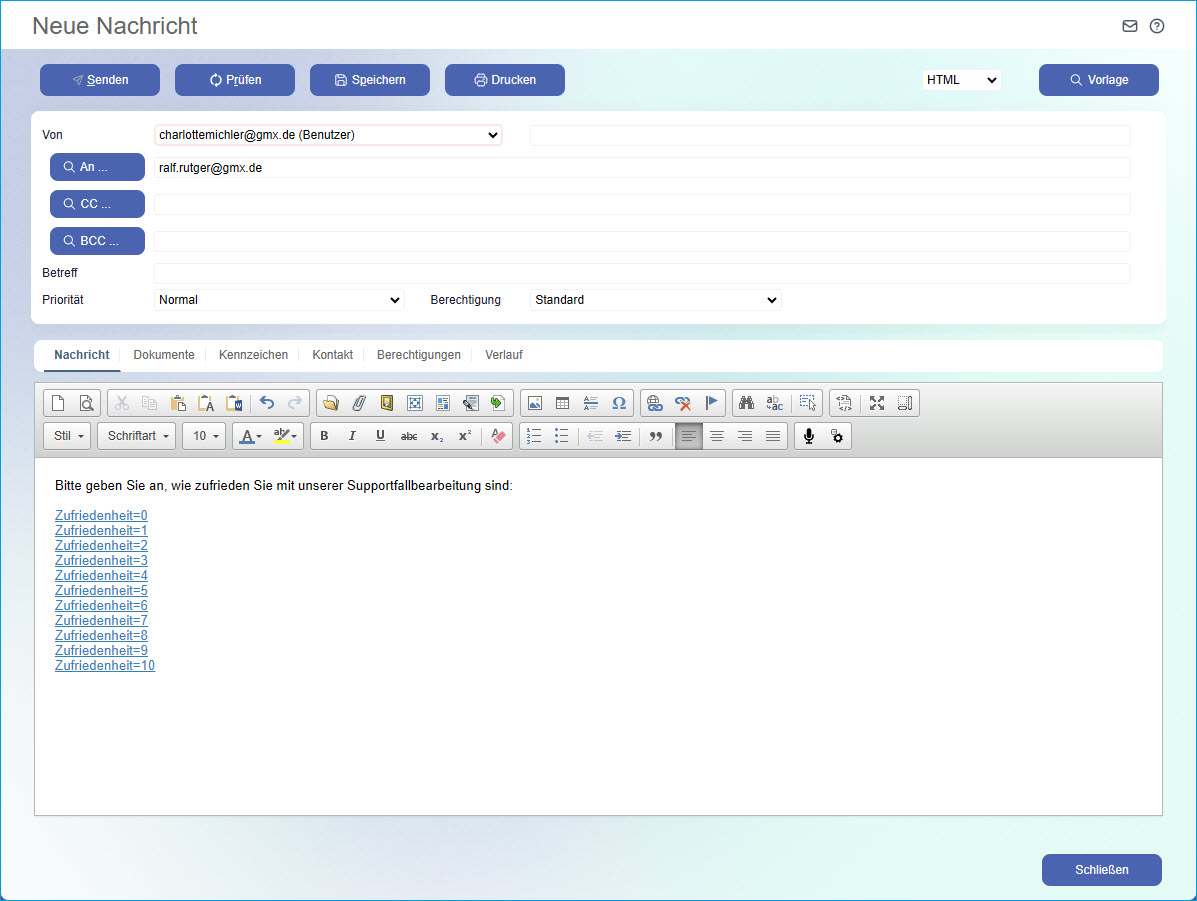Click the paperclip attachment icon

pos(359,403)
